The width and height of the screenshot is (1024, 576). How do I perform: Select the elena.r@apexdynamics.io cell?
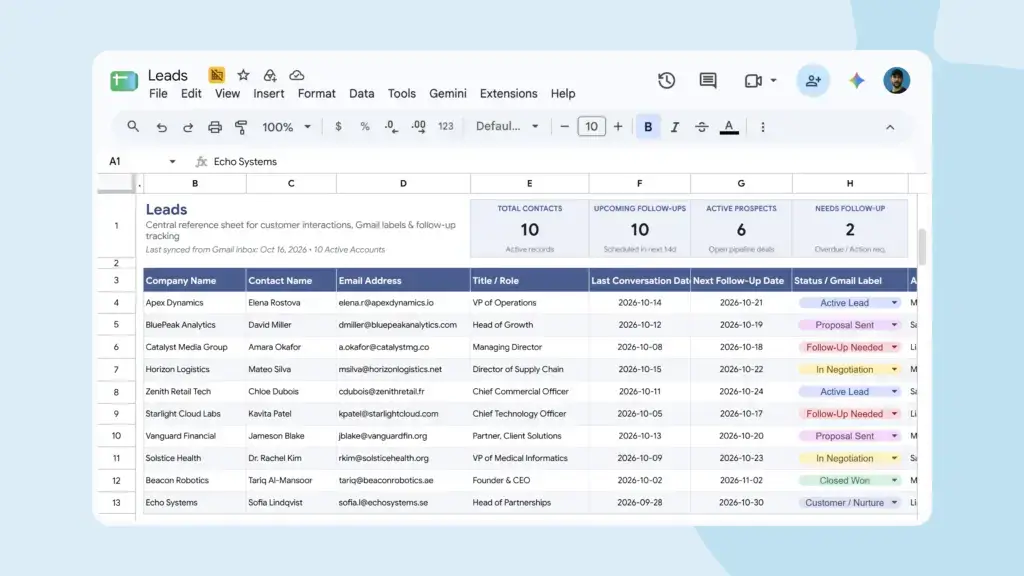click(403, 303)
